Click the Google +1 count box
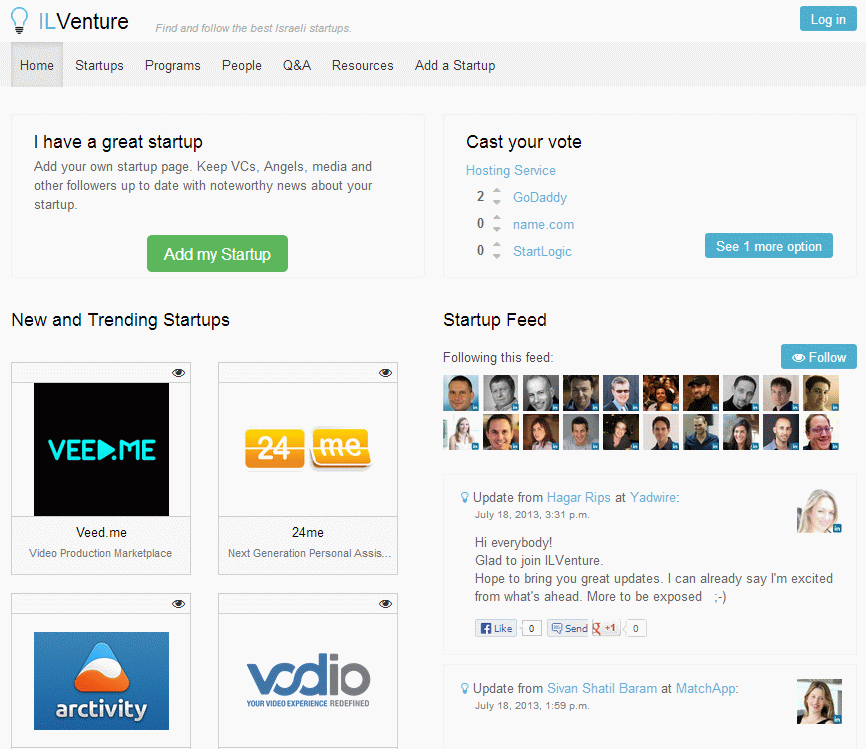866x749 pixels. point(636,628)
